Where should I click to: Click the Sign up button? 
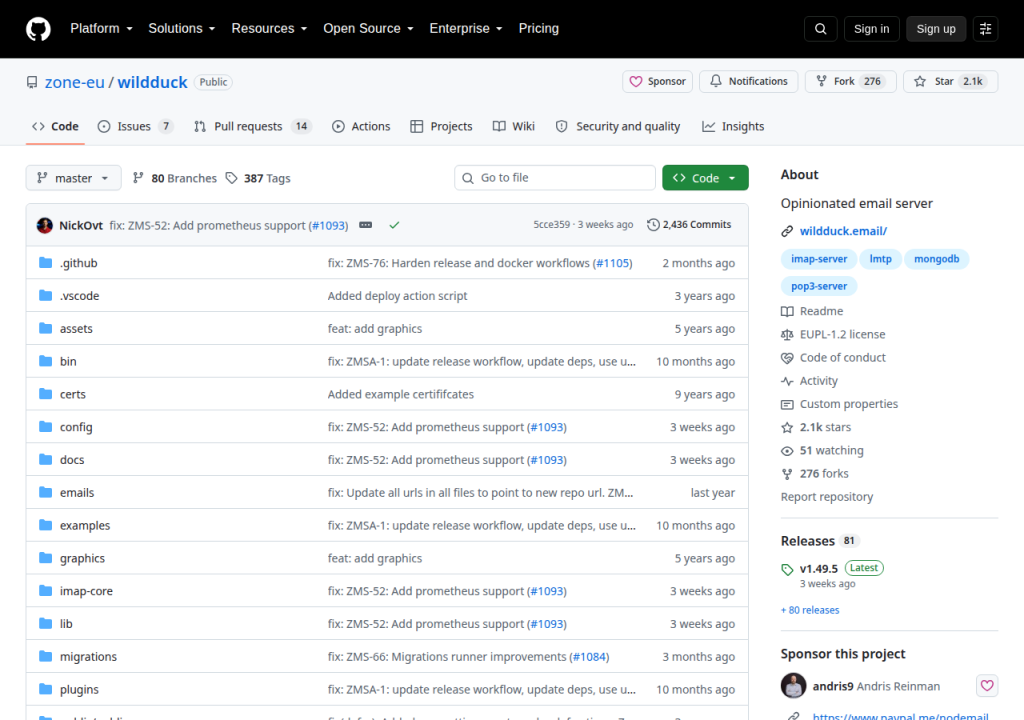[936, 29]
